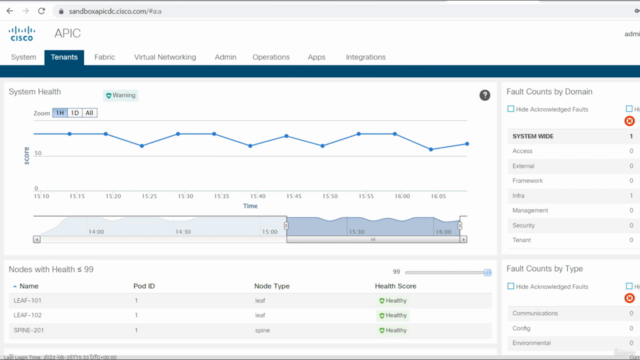The image size is (640, 360).
Task: Select the 1D zoom range
Action: coord(75,113)
